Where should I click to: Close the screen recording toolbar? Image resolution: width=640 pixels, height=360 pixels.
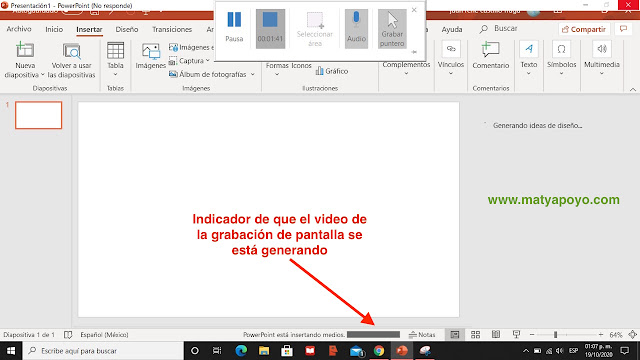[x=414, y=10]
